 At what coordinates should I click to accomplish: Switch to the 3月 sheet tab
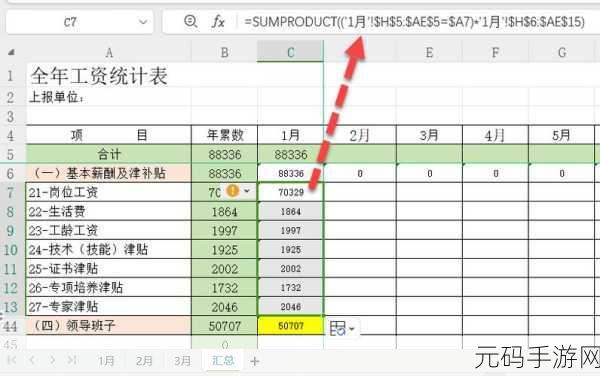point(182,361)
